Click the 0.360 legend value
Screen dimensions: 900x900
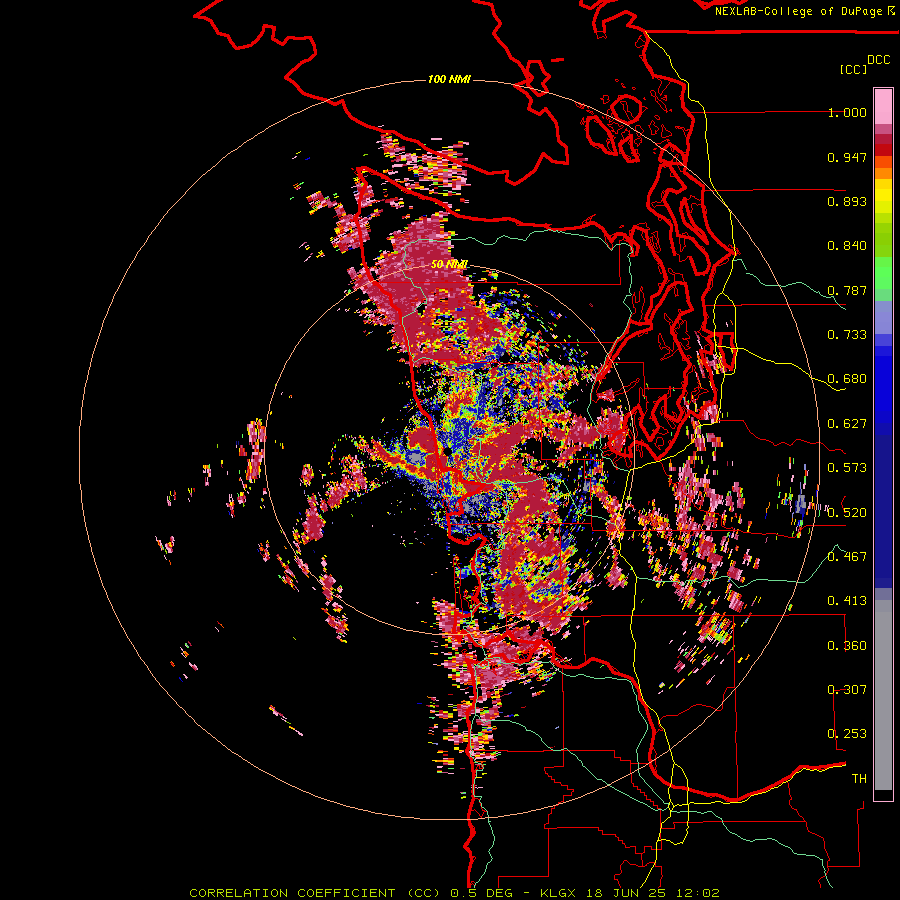pyautogui.click(x=847, y=646)
